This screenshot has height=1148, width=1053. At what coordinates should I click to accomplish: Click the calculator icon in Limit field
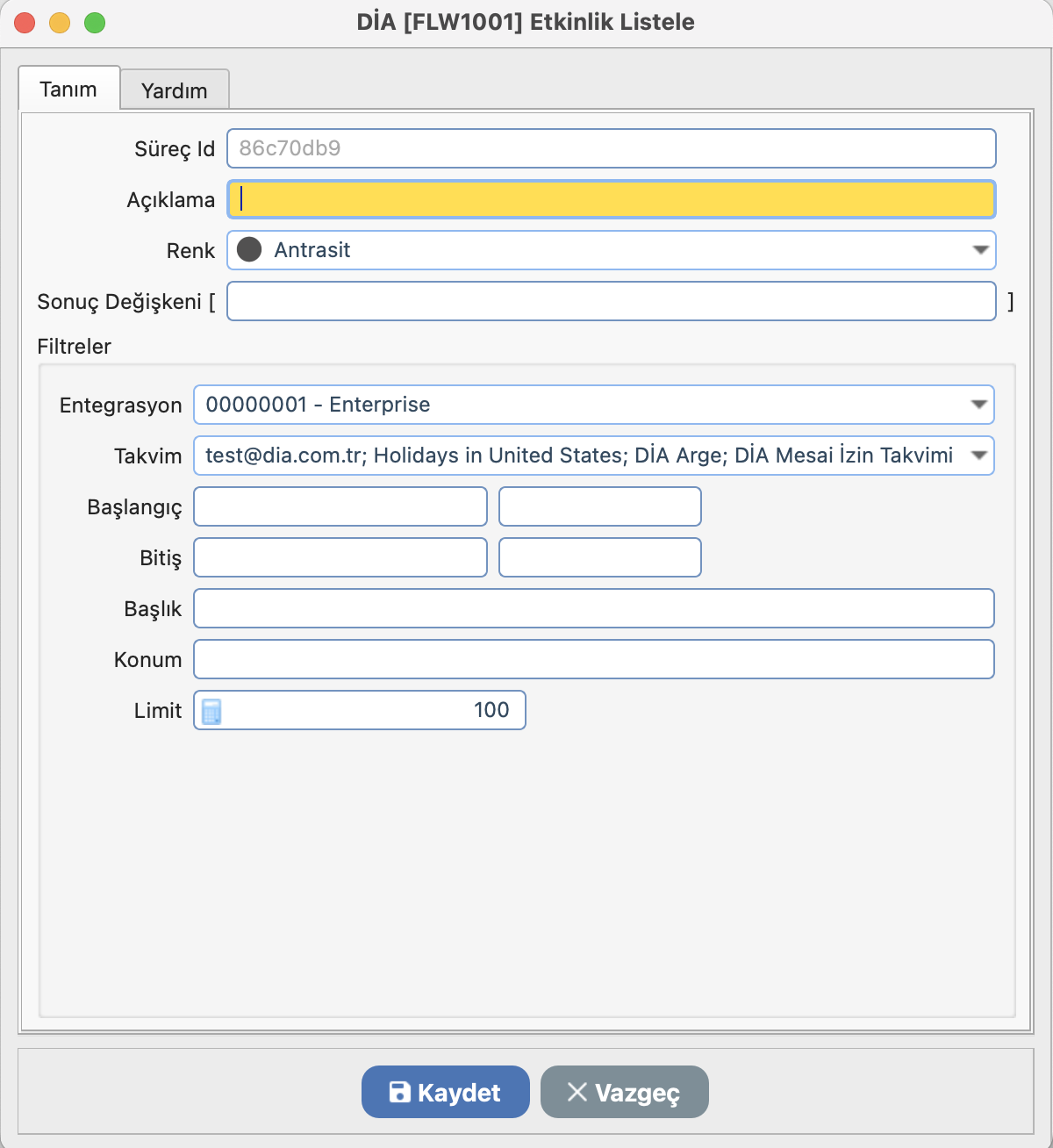pyautogui.click(x=211, y=710)
